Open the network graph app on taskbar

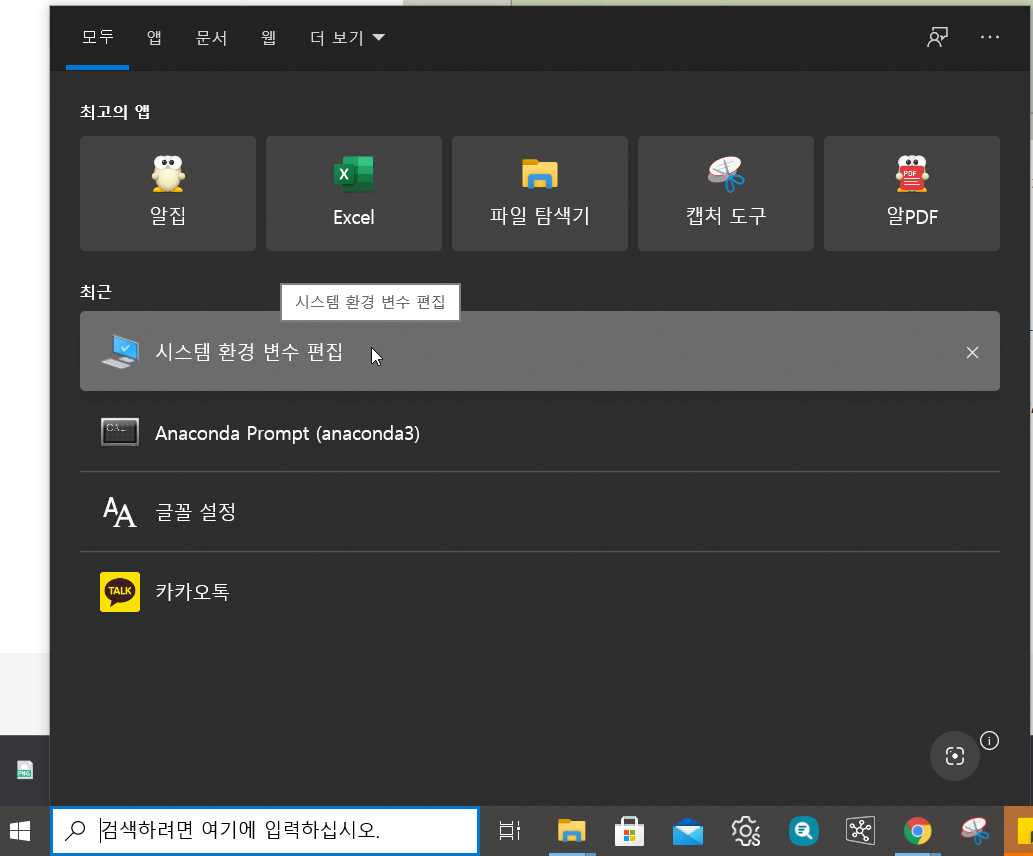pyautogui.click(x=860, y=831)
